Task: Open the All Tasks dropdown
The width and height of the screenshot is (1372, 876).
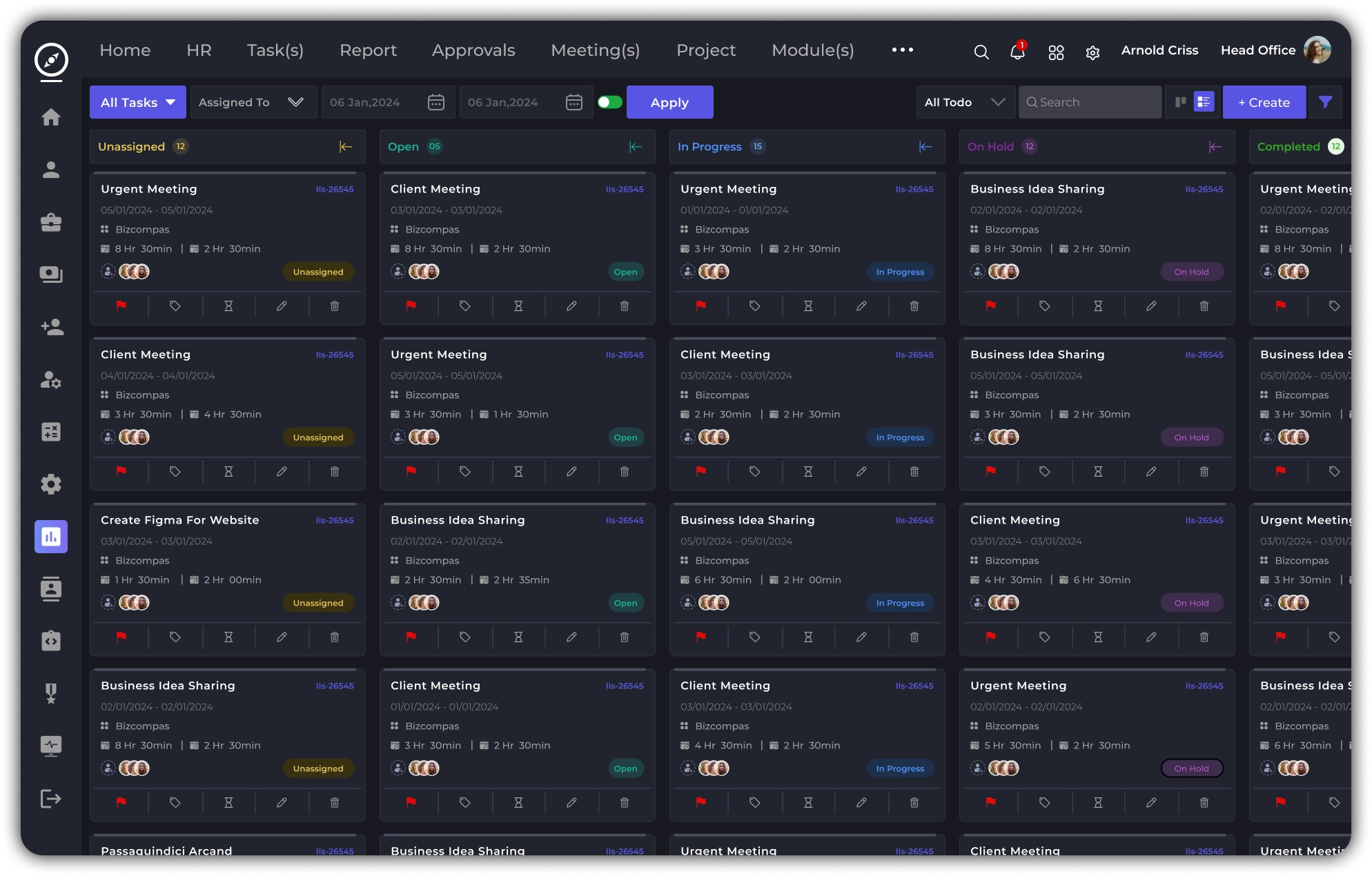Action: 138,102
